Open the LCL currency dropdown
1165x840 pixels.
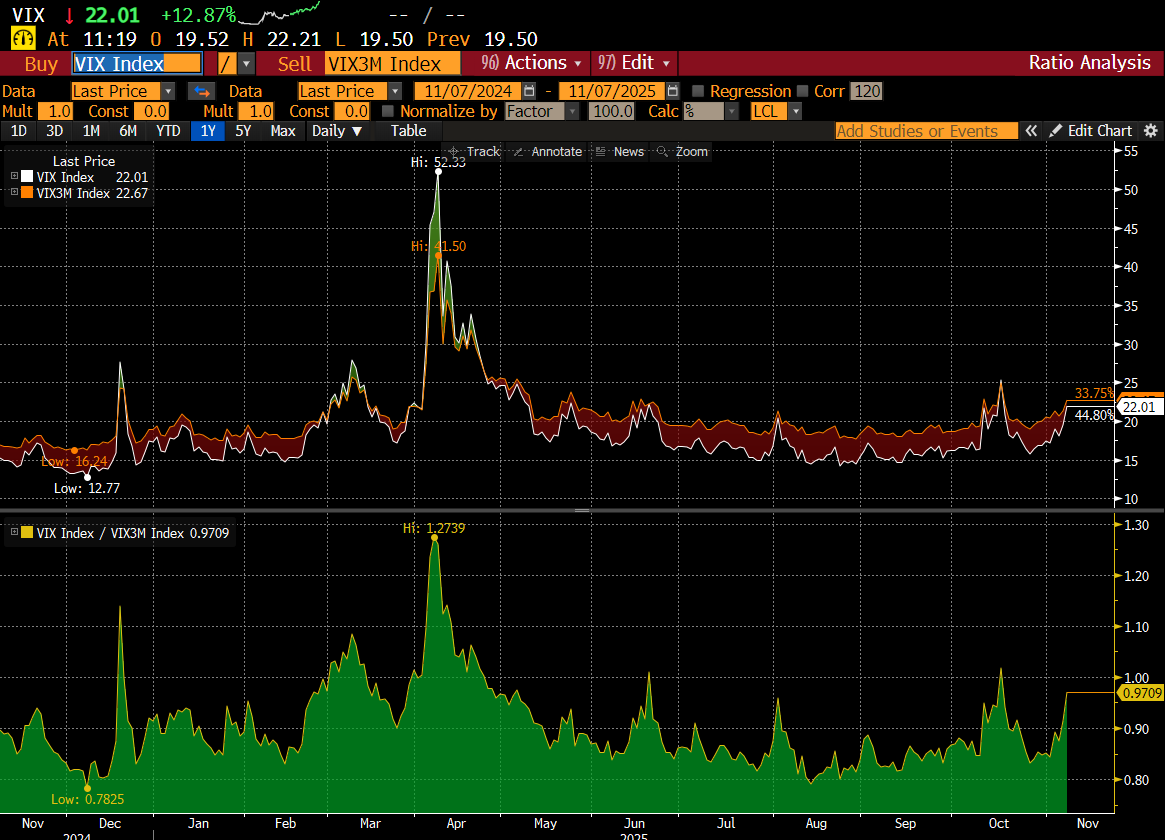[796, 111]
